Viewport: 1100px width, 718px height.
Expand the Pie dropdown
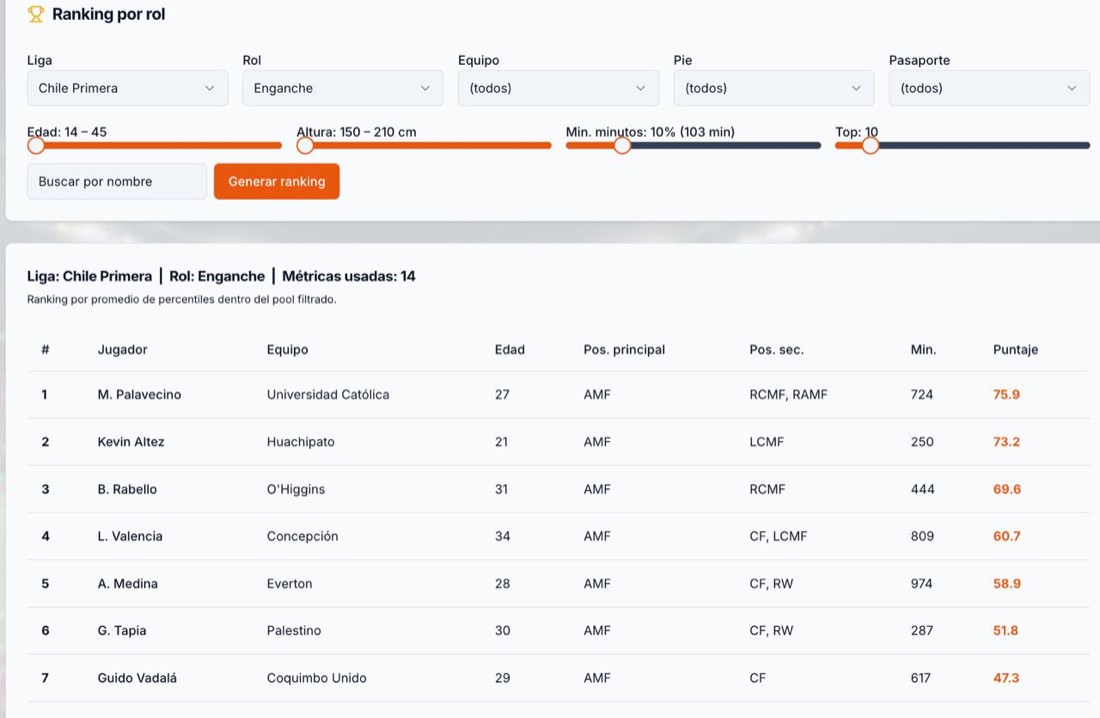(x=774, y=88)
